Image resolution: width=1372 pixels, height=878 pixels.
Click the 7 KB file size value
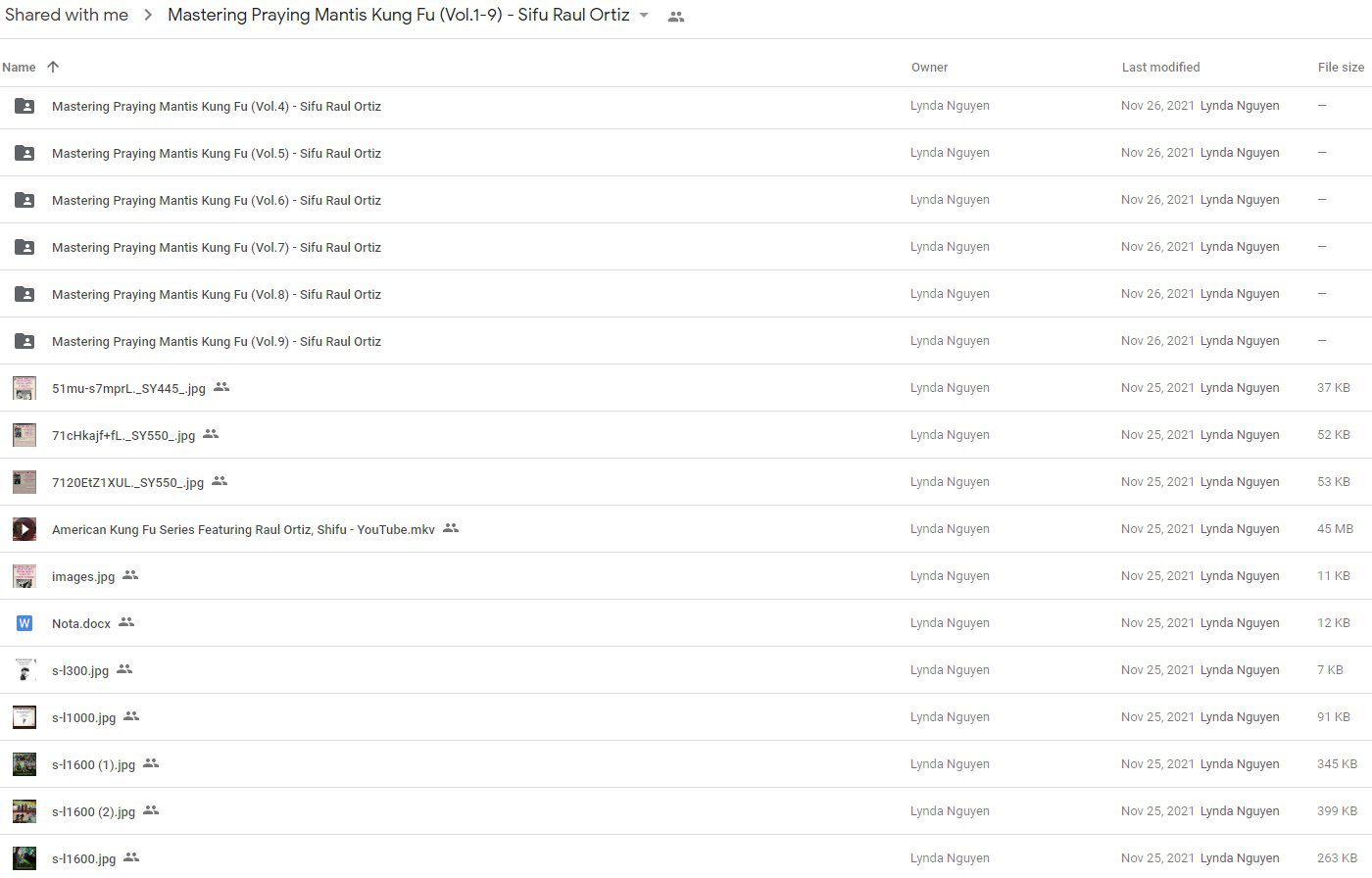(1330, 669)
